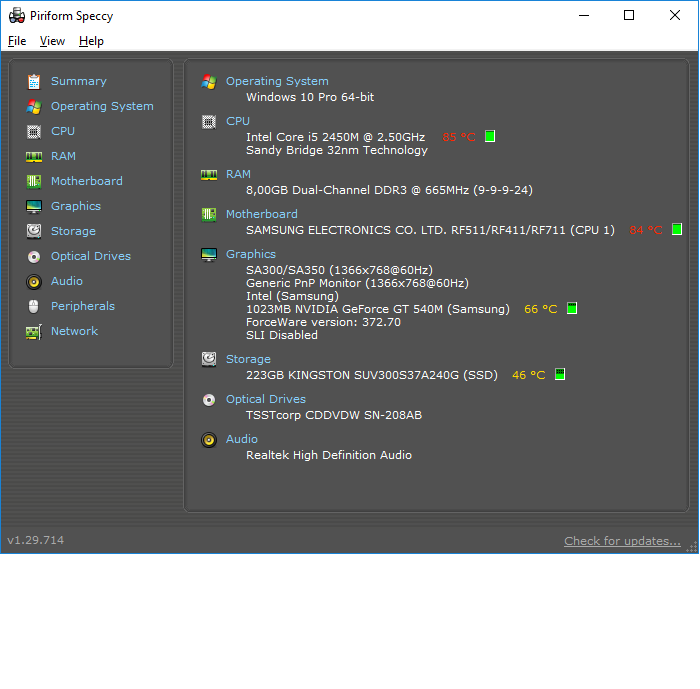This screenshot has height=689, width=700.
Task: Click the Graphics monitor icon in sidebar
Action: pos(34,206)
